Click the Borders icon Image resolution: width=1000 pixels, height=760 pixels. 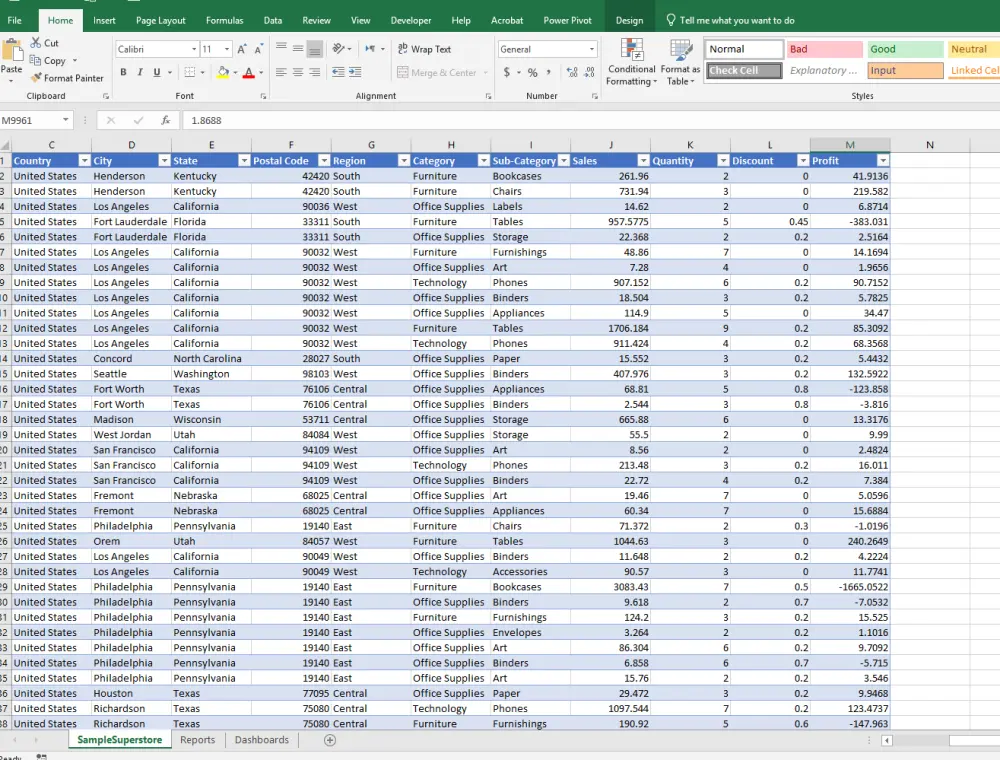click(x=189, y=72)
